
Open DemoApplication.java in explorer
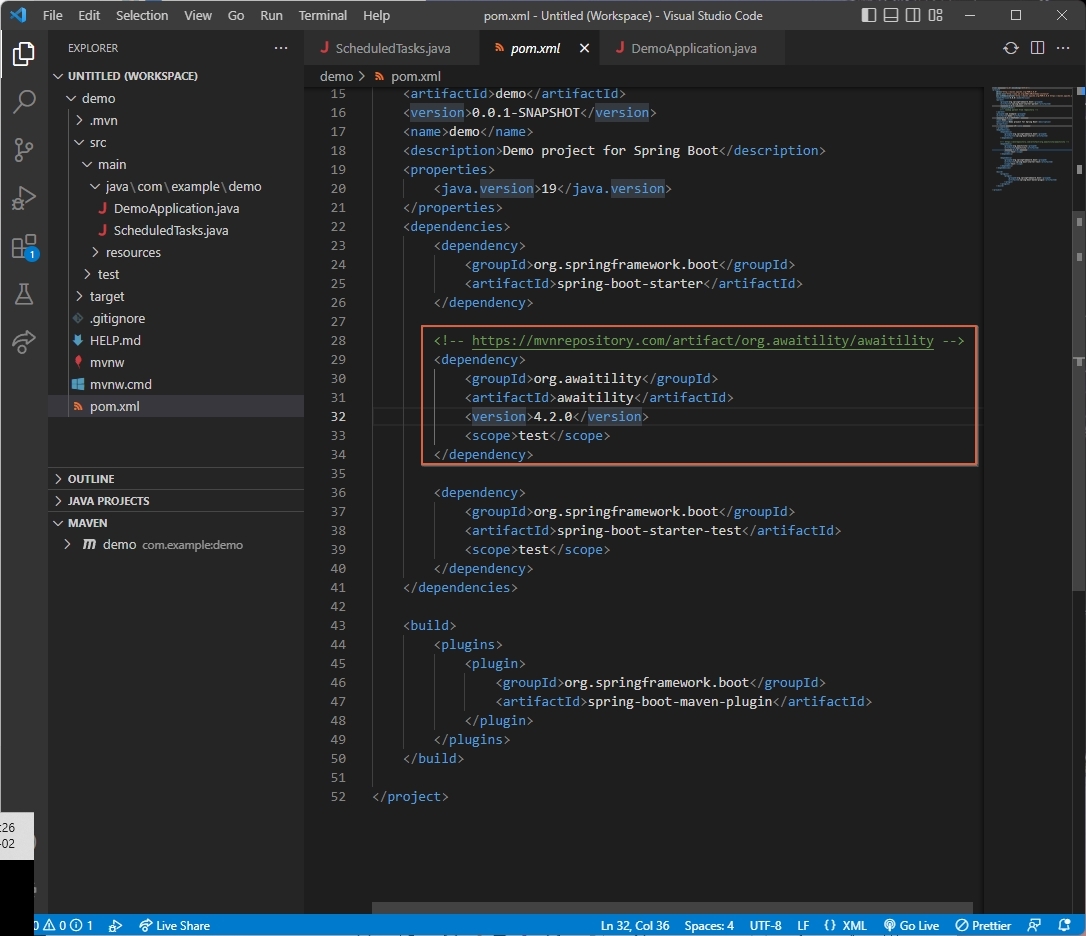[176, 209]
